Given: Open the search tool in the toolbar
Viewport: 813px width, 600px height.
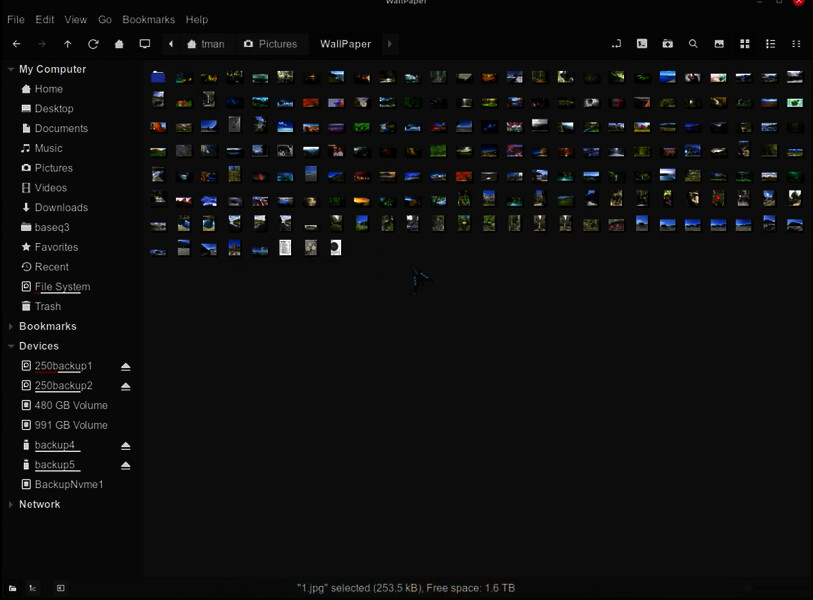Looking at the screenshot, I should [x=693, y=44].
